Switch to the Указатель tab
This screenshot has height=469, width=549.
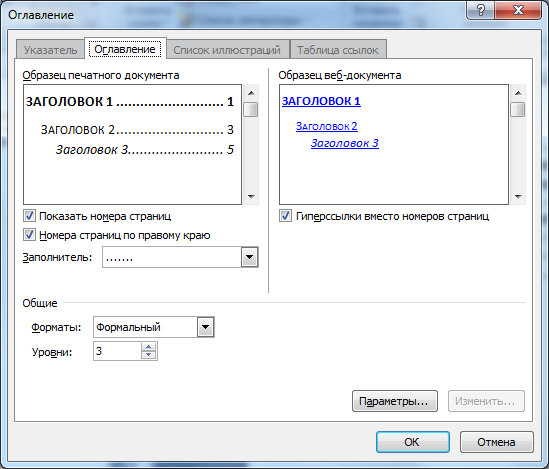[50, 50]
